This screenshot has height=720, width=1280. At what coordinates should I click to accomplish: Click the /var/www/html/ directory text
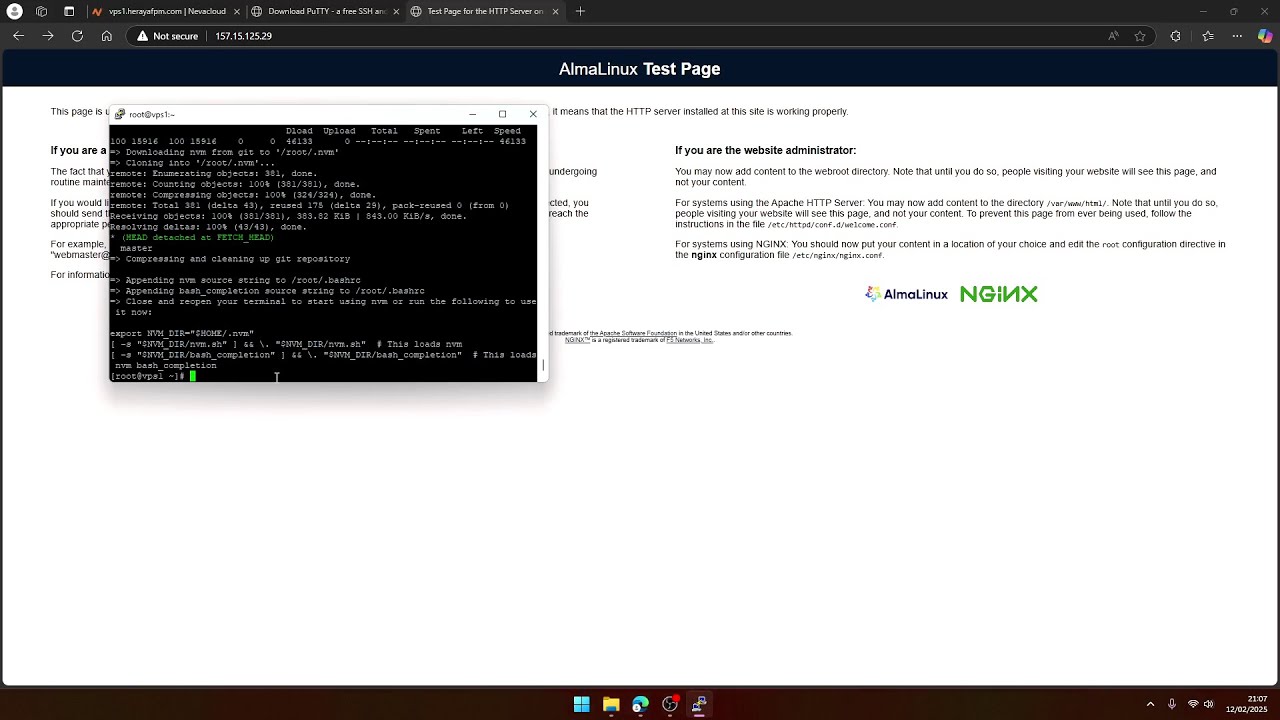pos(1076,203)
